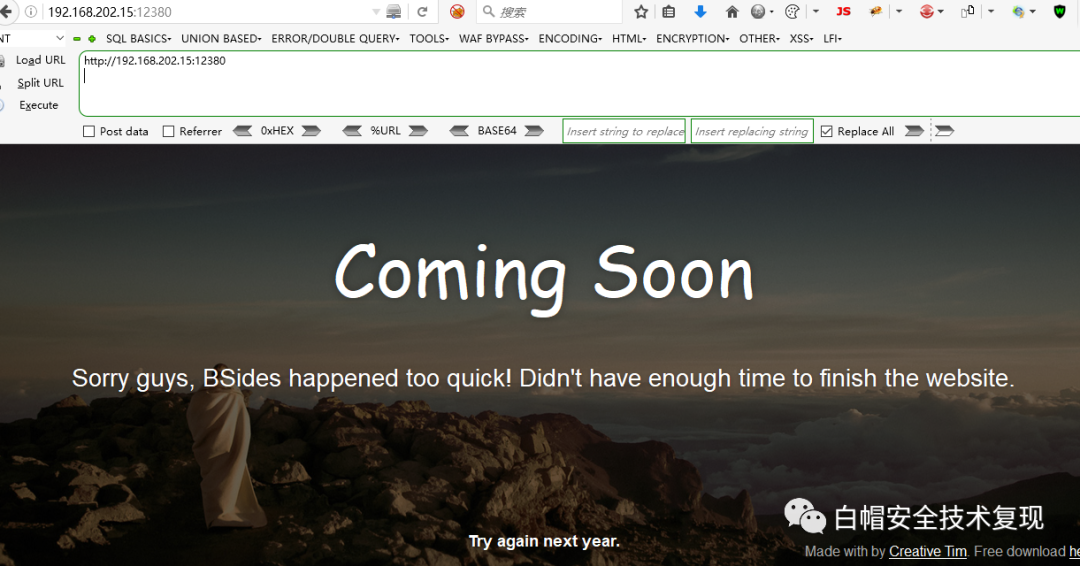Enable the Post data checkbox

coord(89,132)
